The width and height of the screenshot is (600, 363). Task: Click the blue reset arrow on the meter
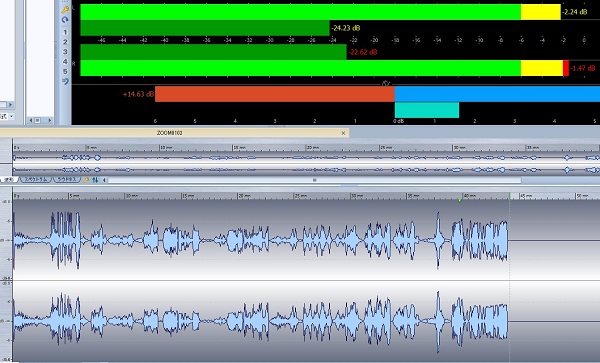point(65,20)
